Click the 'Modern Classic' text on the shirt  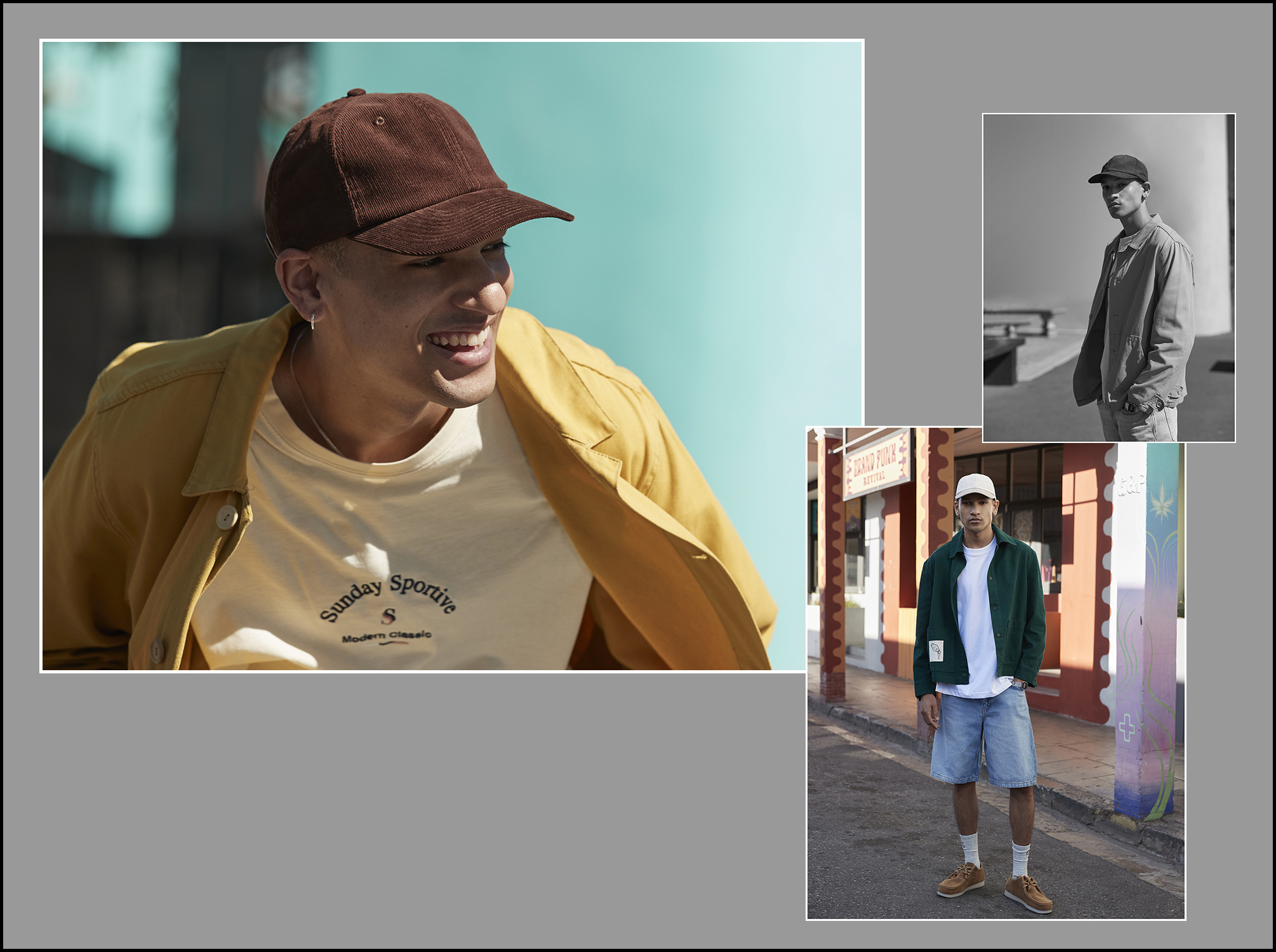coord(387,637)
